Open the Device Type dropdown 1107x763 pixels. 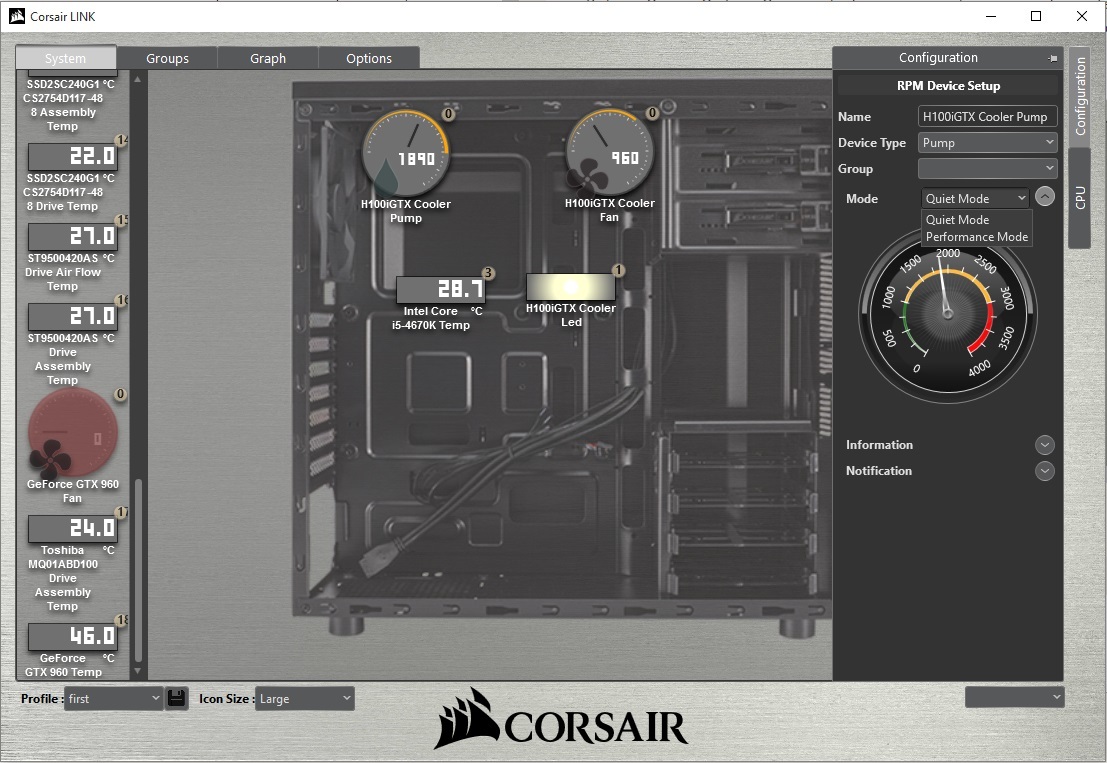tap(987, 142)
